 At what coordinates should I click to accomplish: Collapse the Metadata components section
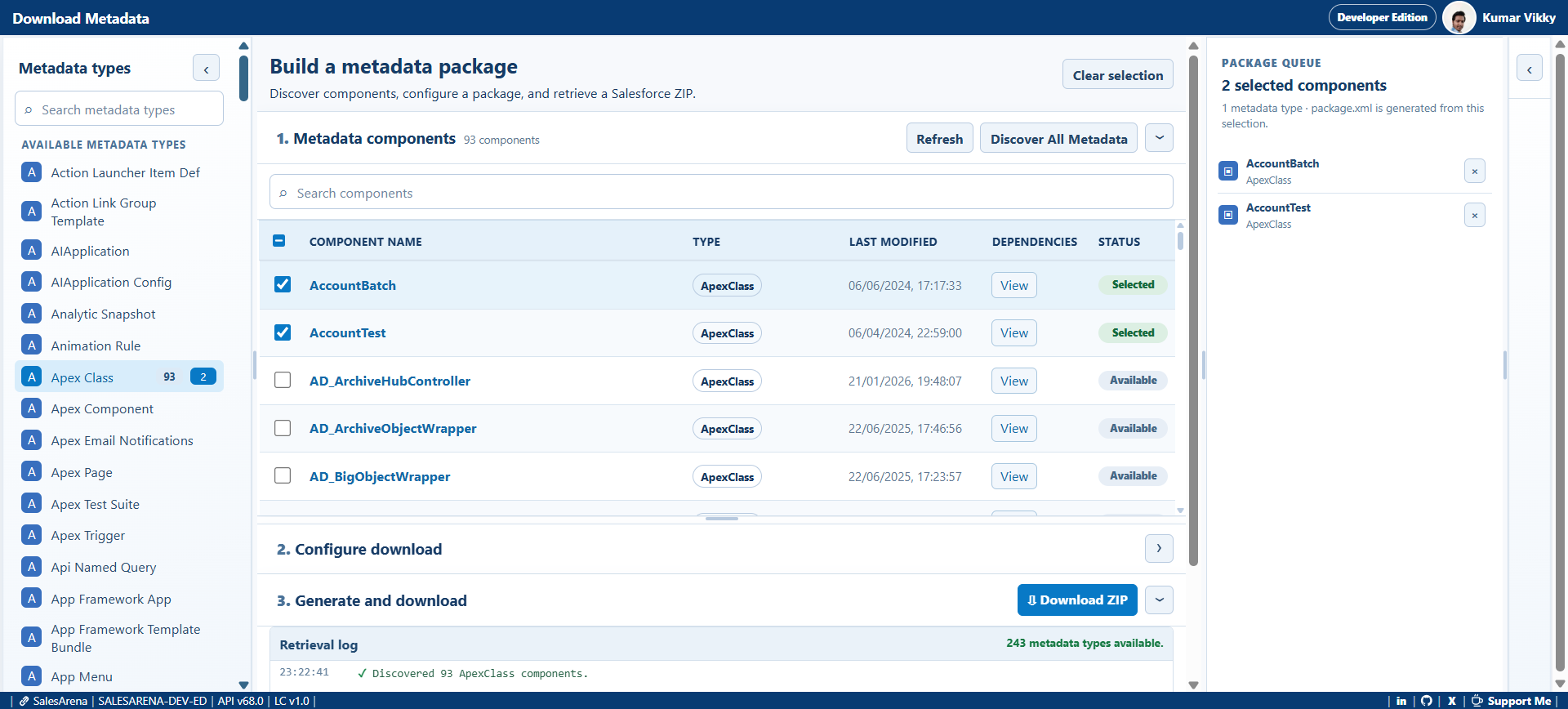pos(1159,138)
